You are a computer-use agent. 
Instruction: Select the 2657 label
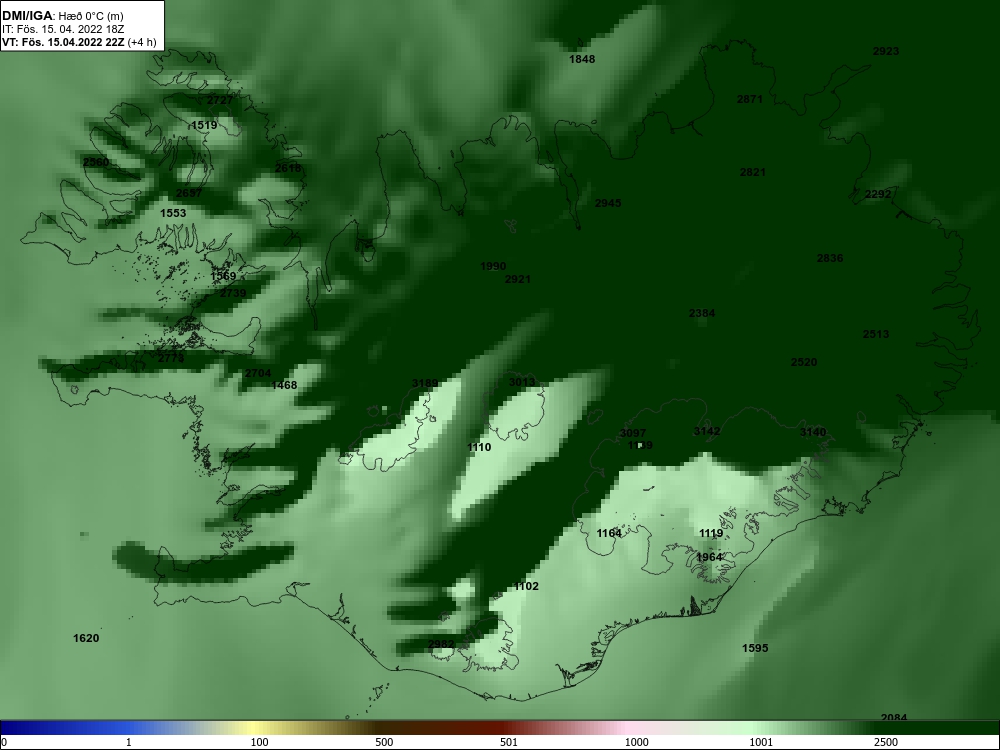click(x=189, y=193)
